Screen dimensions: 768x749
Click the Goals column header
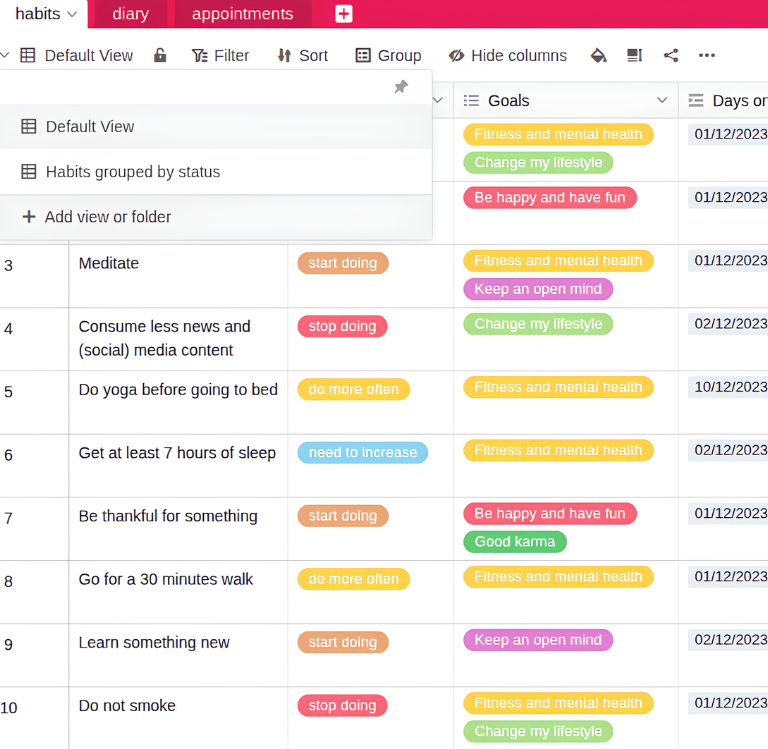pyautogui.click(x=566, y=100)
